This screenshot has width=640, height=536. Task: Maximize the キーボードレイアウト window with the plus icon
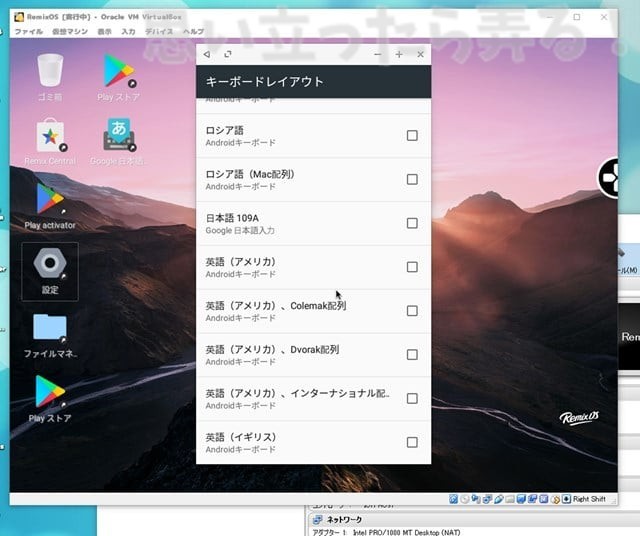[399, 54]
